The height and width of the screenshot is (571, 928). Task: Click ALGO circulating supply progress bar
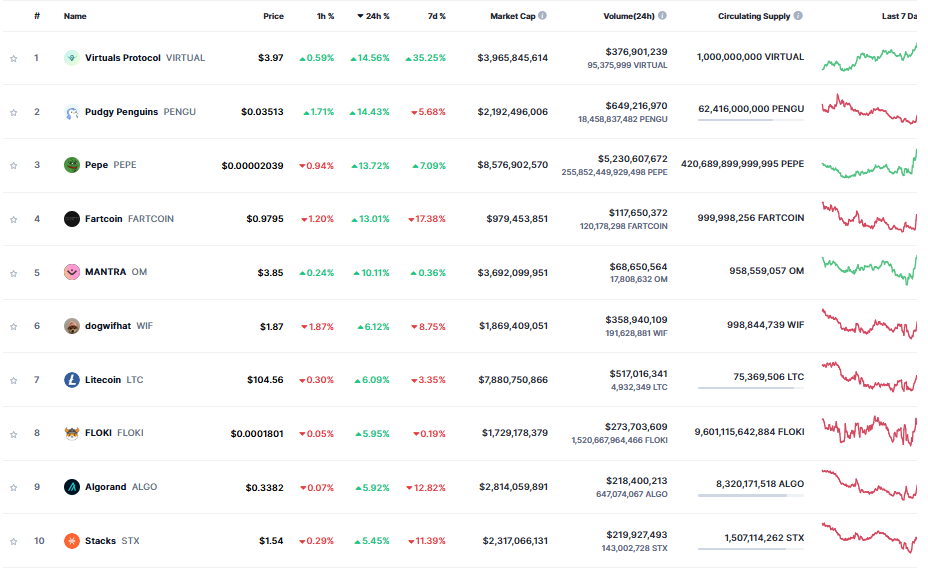(x=750, y=495)
